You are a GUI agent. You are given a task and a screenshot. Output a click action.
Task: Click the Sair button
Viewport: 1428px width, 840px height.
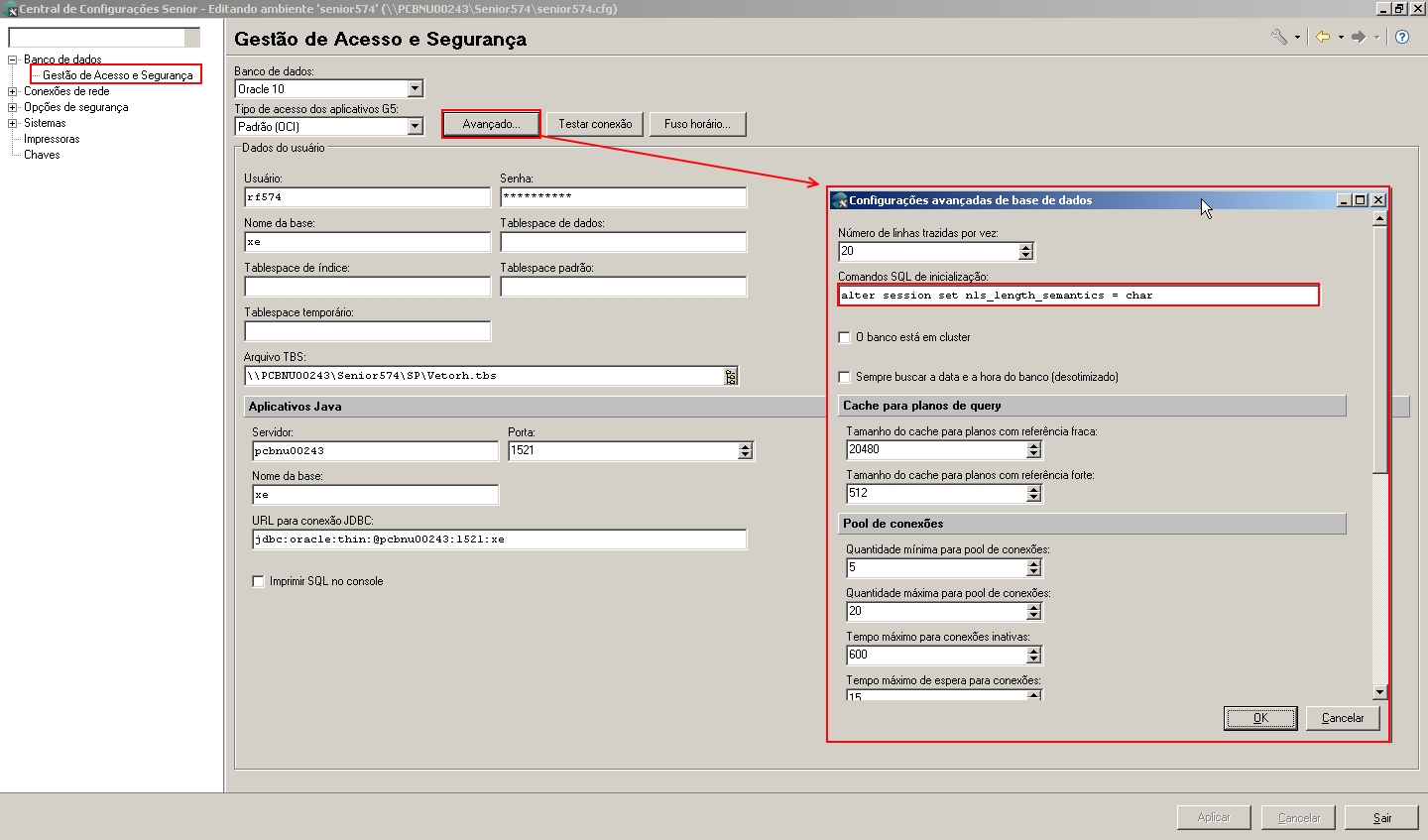pos(1382,817)
